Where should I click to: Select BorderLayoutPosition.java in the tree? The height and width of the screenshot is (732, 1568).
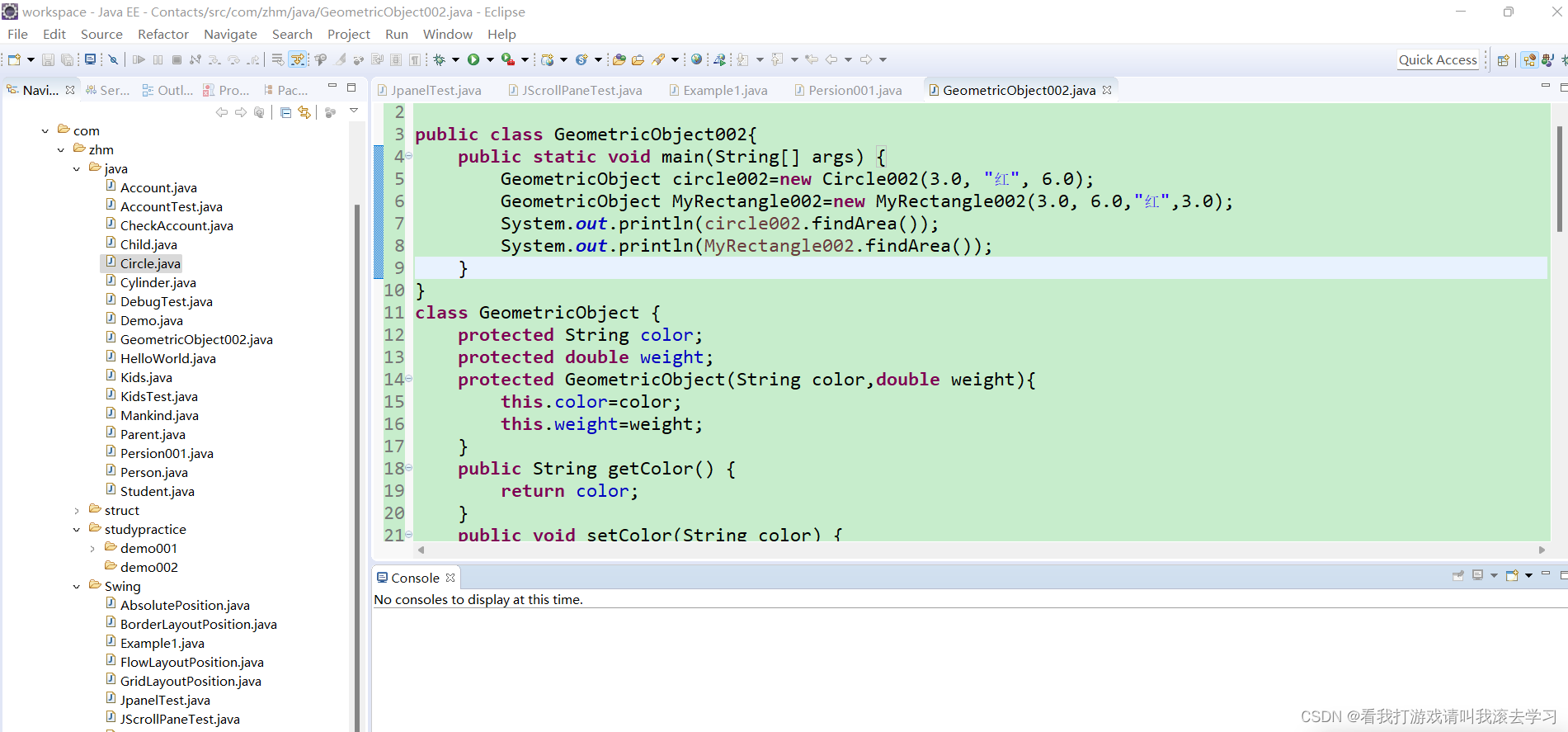(198, 624)
